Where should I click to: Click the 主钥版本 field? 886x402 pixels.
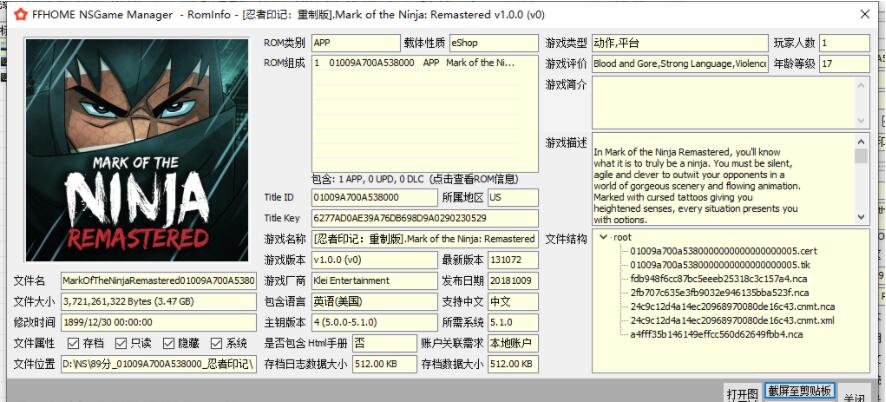(x=374, y=322)
